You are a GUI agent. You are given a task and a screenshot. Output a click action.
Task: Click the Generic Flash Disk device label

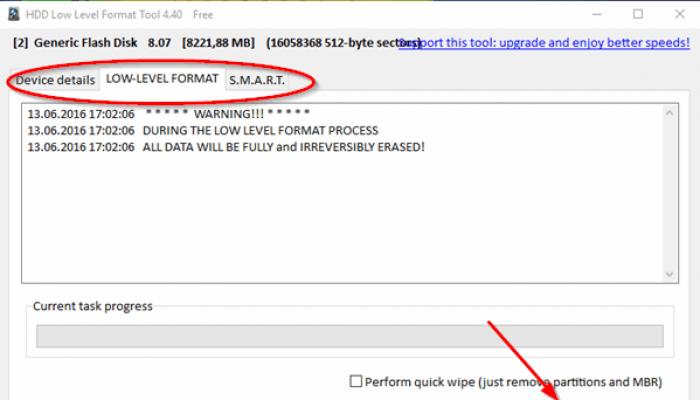pyautogui.click(x=86, y=43)
